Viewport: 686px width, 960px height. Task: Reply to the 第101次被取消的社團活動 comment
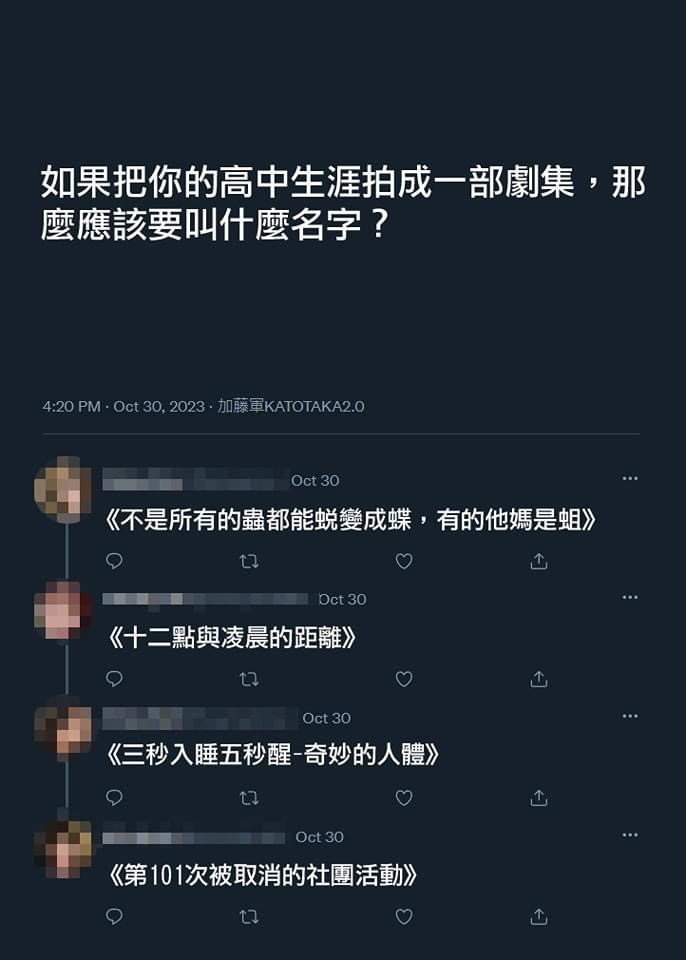pyautogui.click(x=115, y=917)
